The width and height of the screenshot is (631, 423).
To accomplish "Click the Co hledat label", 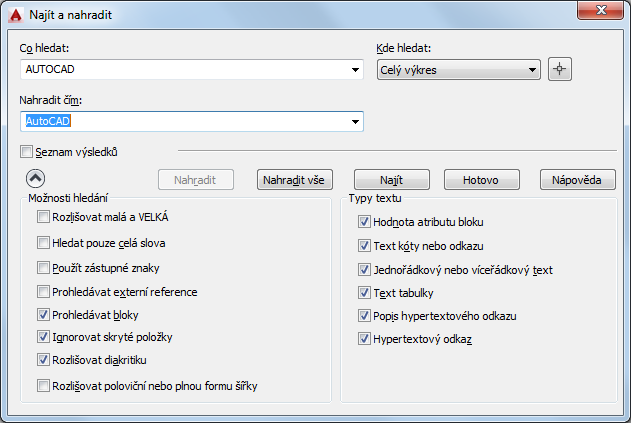I will click(44, 48).
